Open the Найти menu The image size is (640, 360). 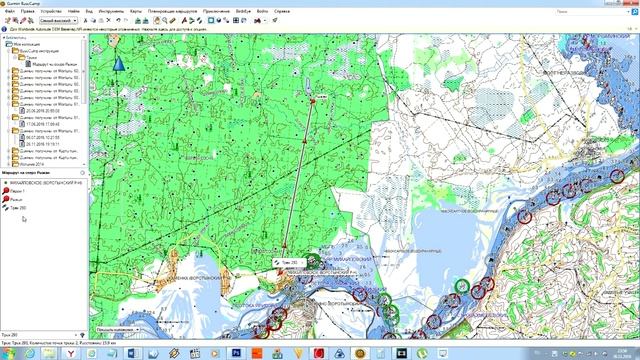73,11
